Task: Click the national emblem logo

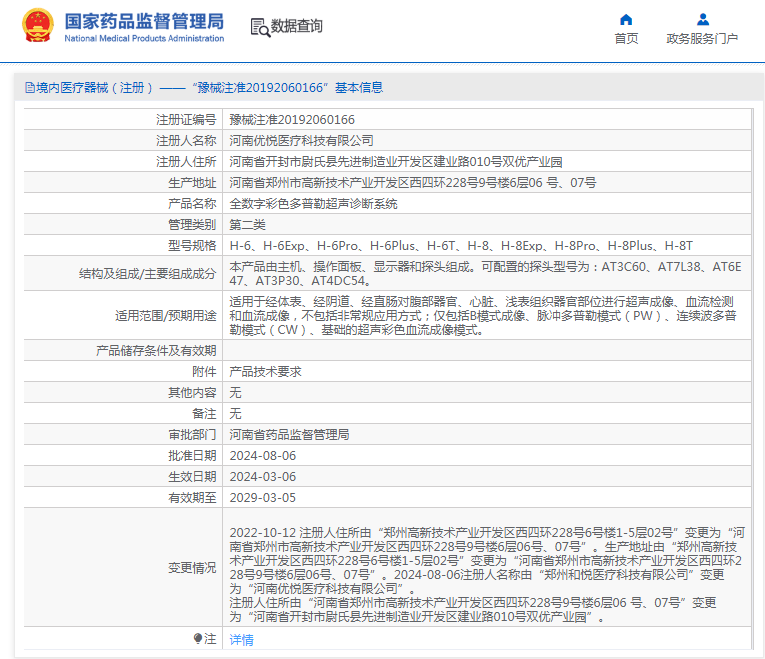Action: pos(38,25)
